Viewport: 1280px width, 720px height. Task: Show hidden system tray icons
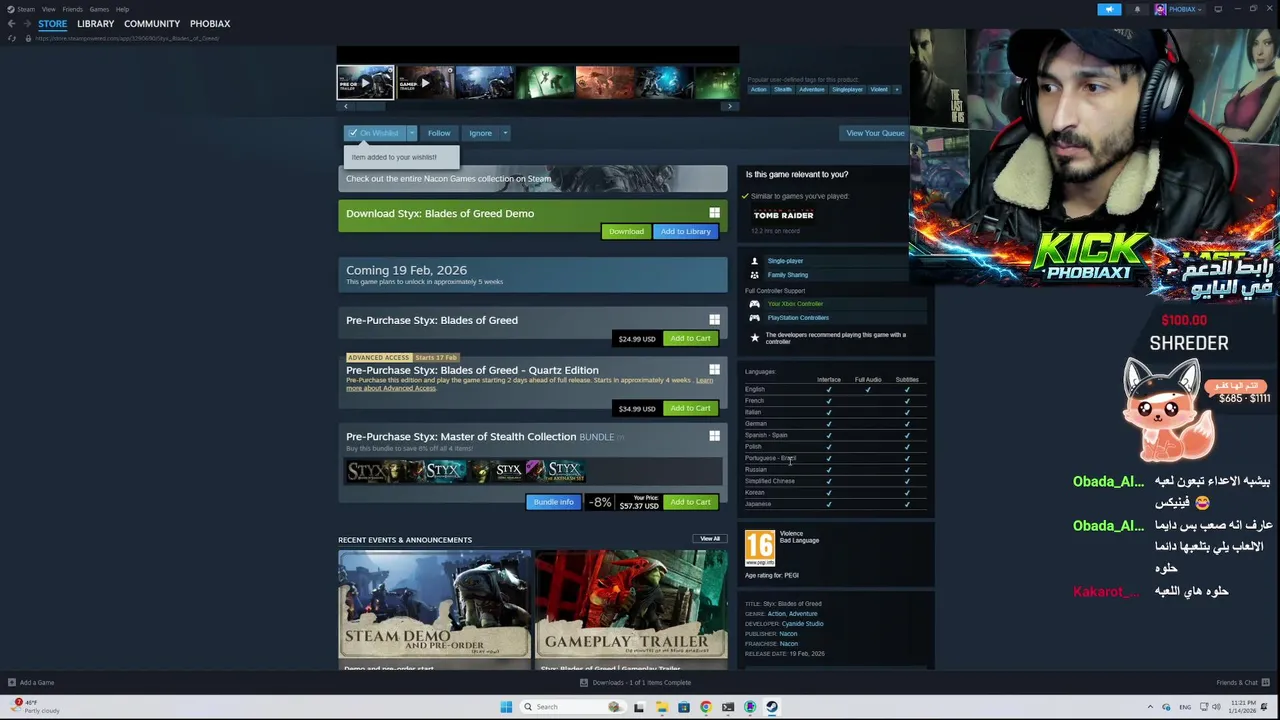1150,707
